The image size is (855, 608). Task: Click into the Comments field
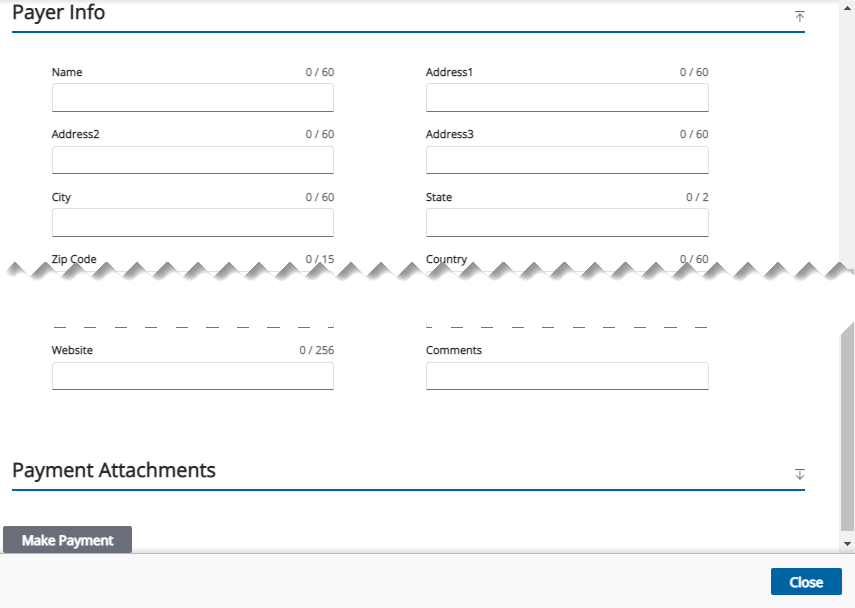(567, 376)
